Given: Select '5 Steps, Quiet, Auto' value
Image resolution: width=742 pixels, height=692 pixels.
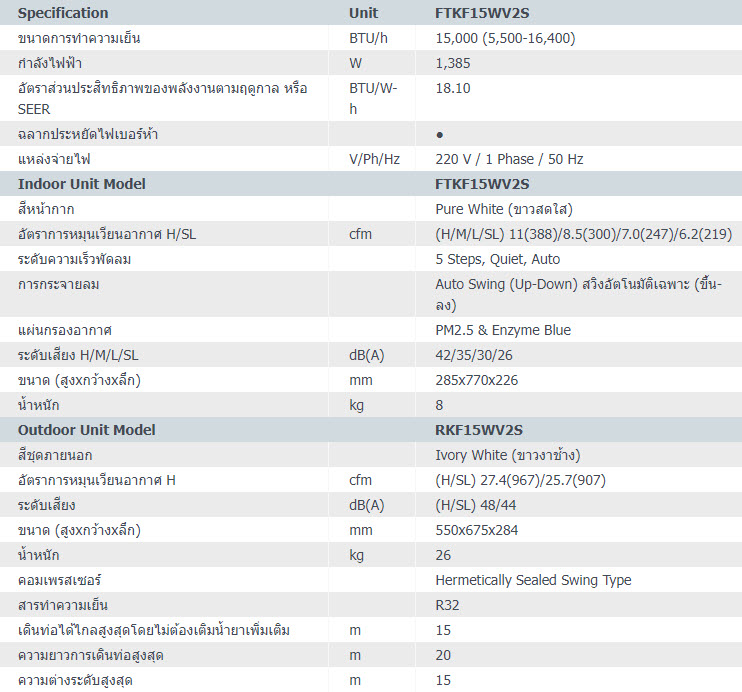Looking at the screenshot, I should point(497,259).
